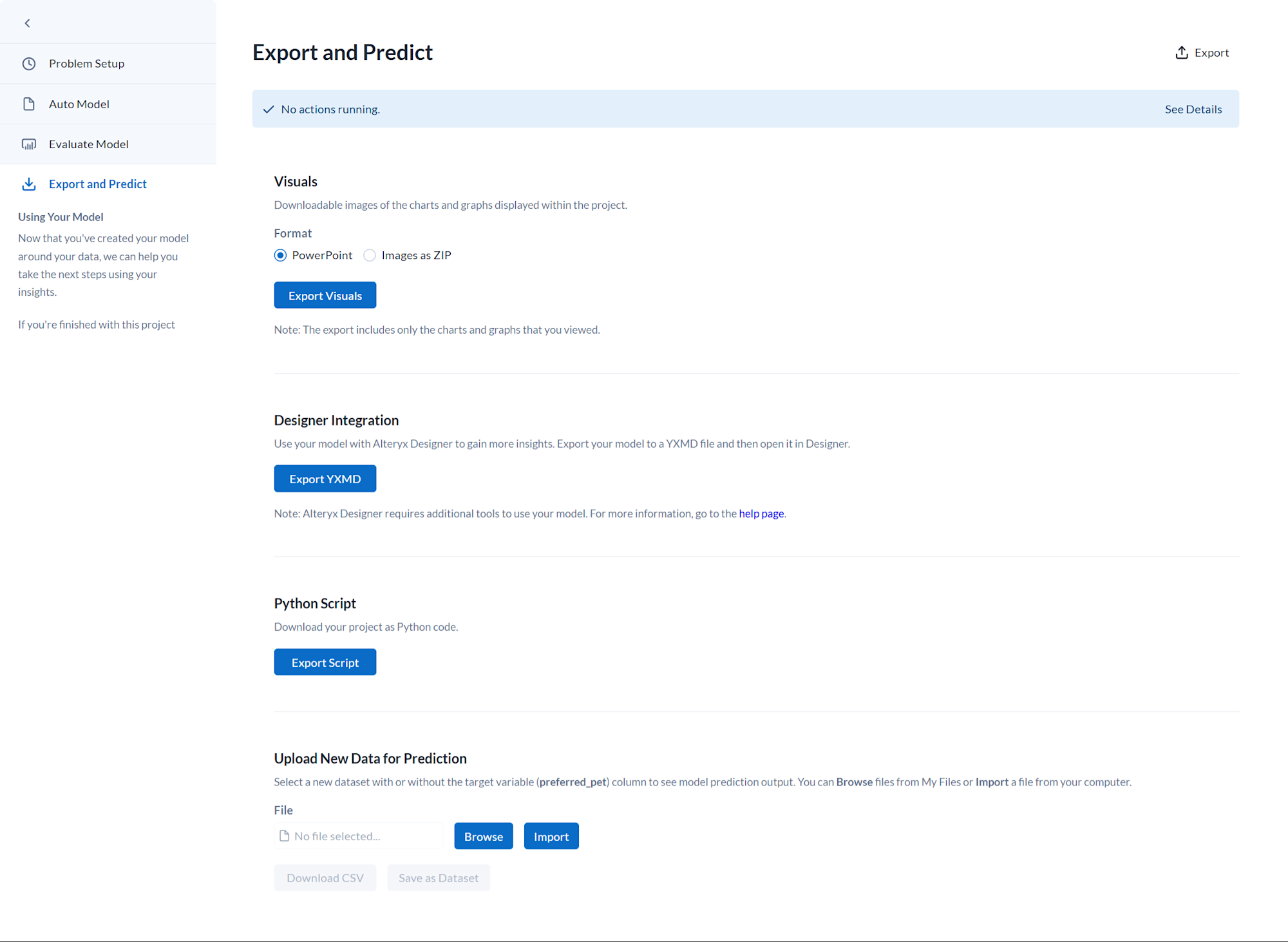
Task: Click the Export Visuals button
Action: tap(325, 295)
